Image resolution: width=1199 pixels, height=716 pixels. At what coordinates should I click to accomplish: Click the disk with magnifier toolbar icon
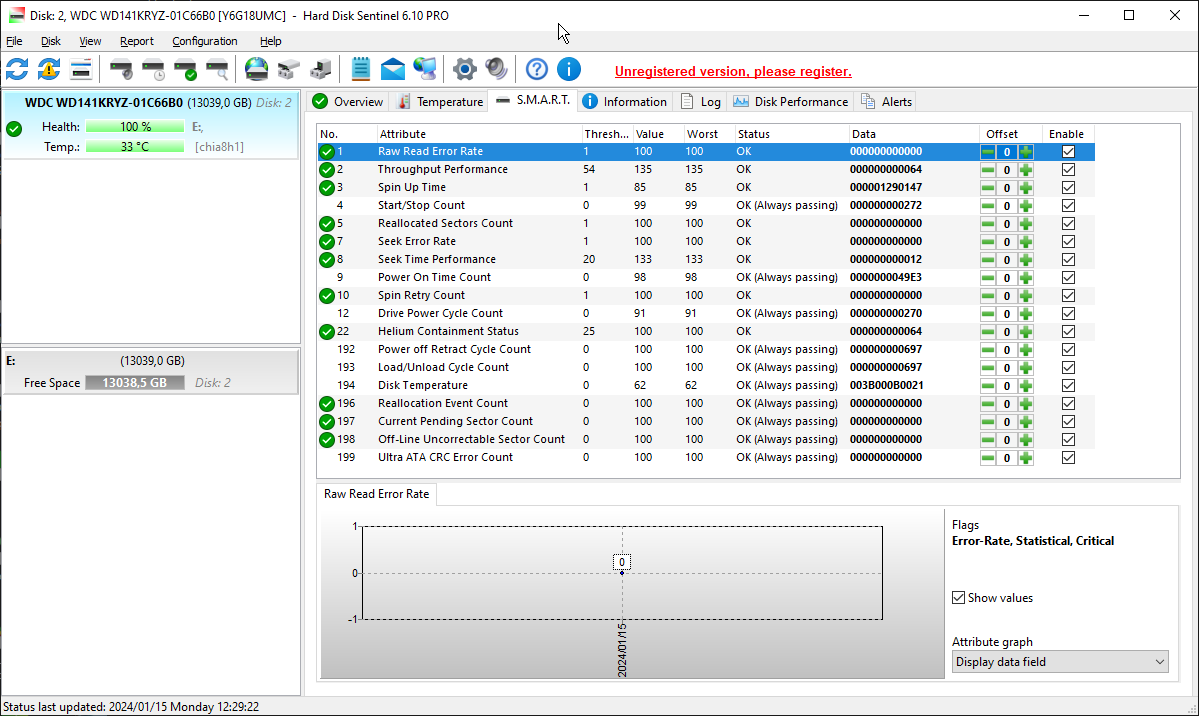coord(217,70)
